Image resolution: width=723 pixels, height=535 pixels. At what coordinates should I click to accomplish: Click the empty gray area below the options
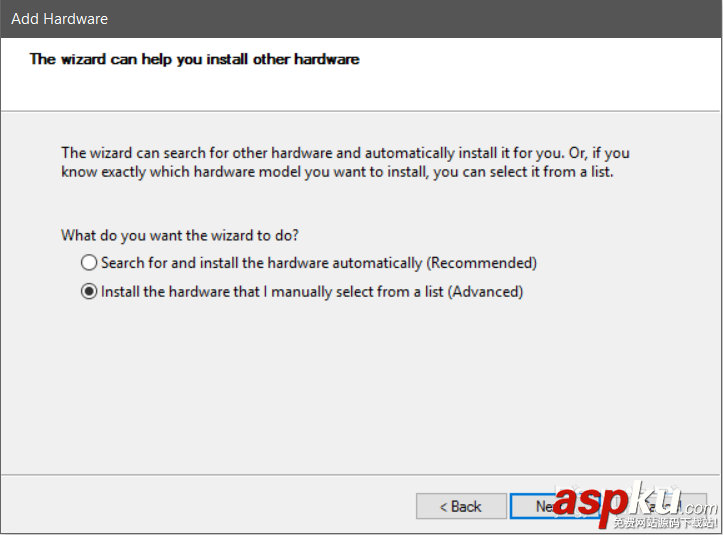coord(360,390)
